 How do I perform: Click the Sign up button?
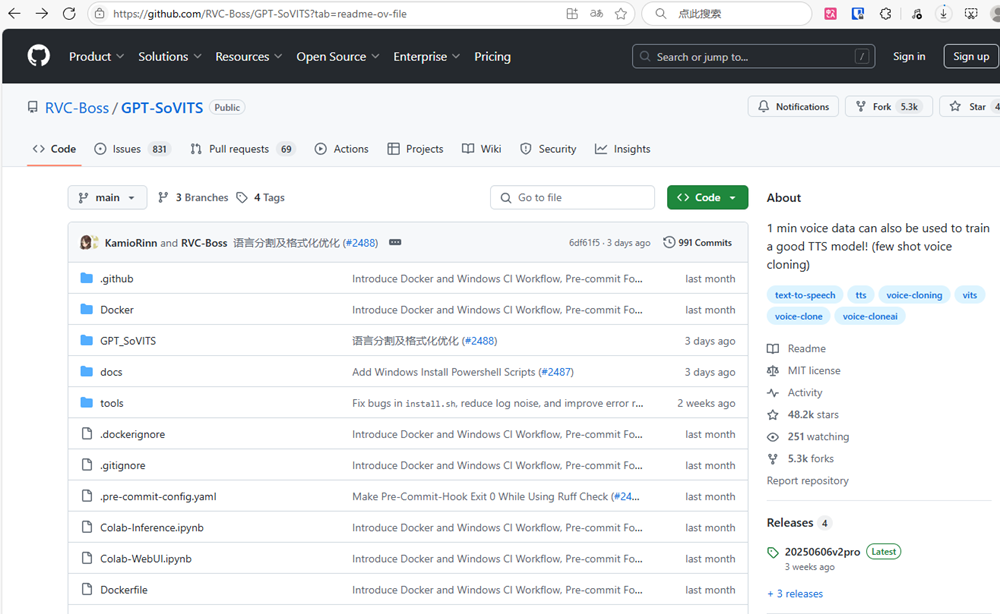click(971, 56)
